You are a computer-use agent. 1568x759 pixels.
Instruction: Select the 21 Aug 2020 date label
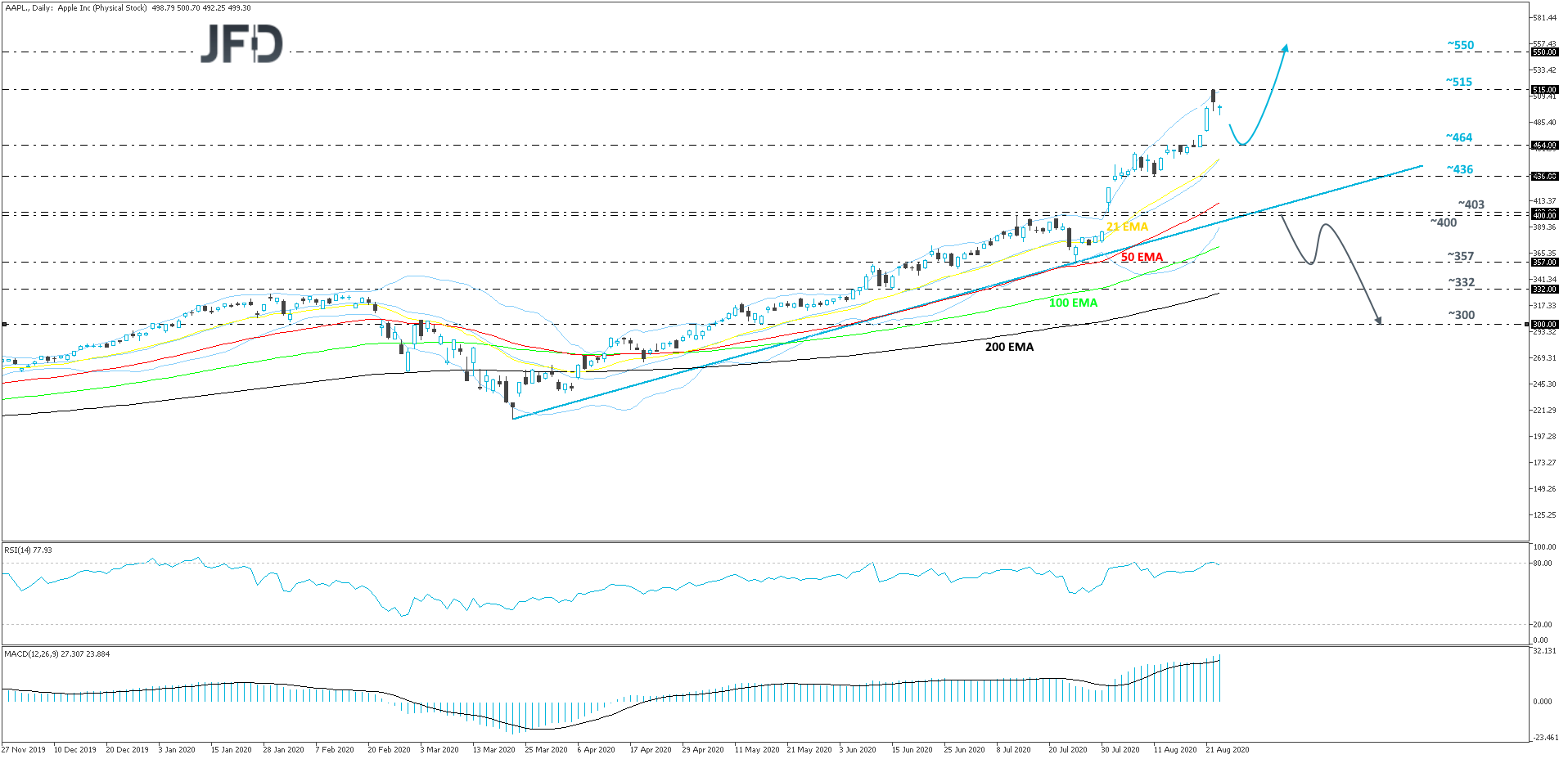1226,749
